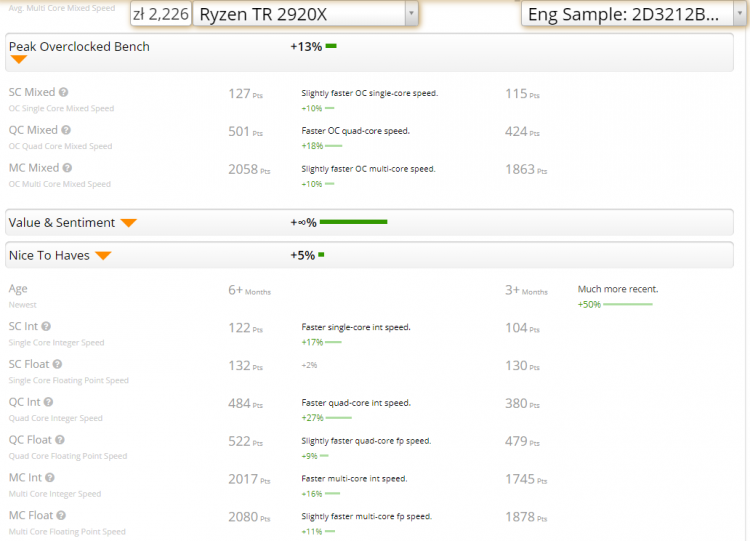Collapse the Peak Overclocked Bench section arrow
This screenshot has height=541, width=750.
pos(19,59)
